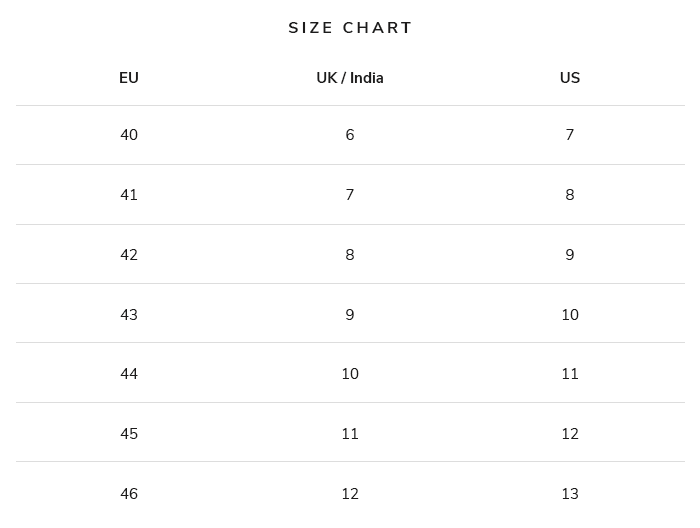Select the EU column header
Viewport: 700px width, 528px height.
[129, 78]
